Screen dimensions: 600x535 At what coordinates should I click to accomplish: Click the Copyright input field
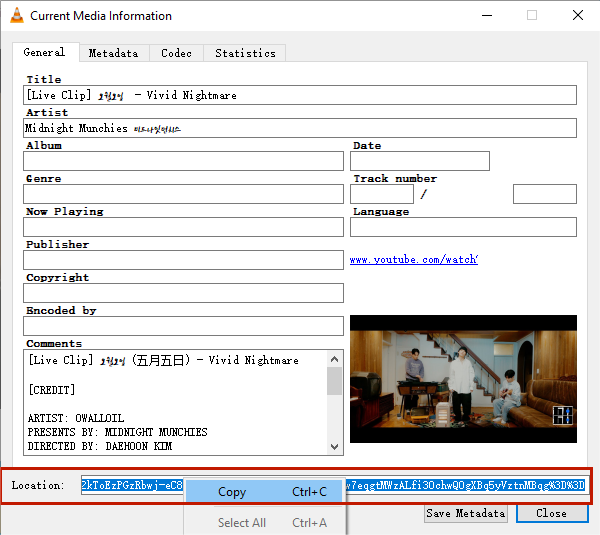tap(184, 293)
